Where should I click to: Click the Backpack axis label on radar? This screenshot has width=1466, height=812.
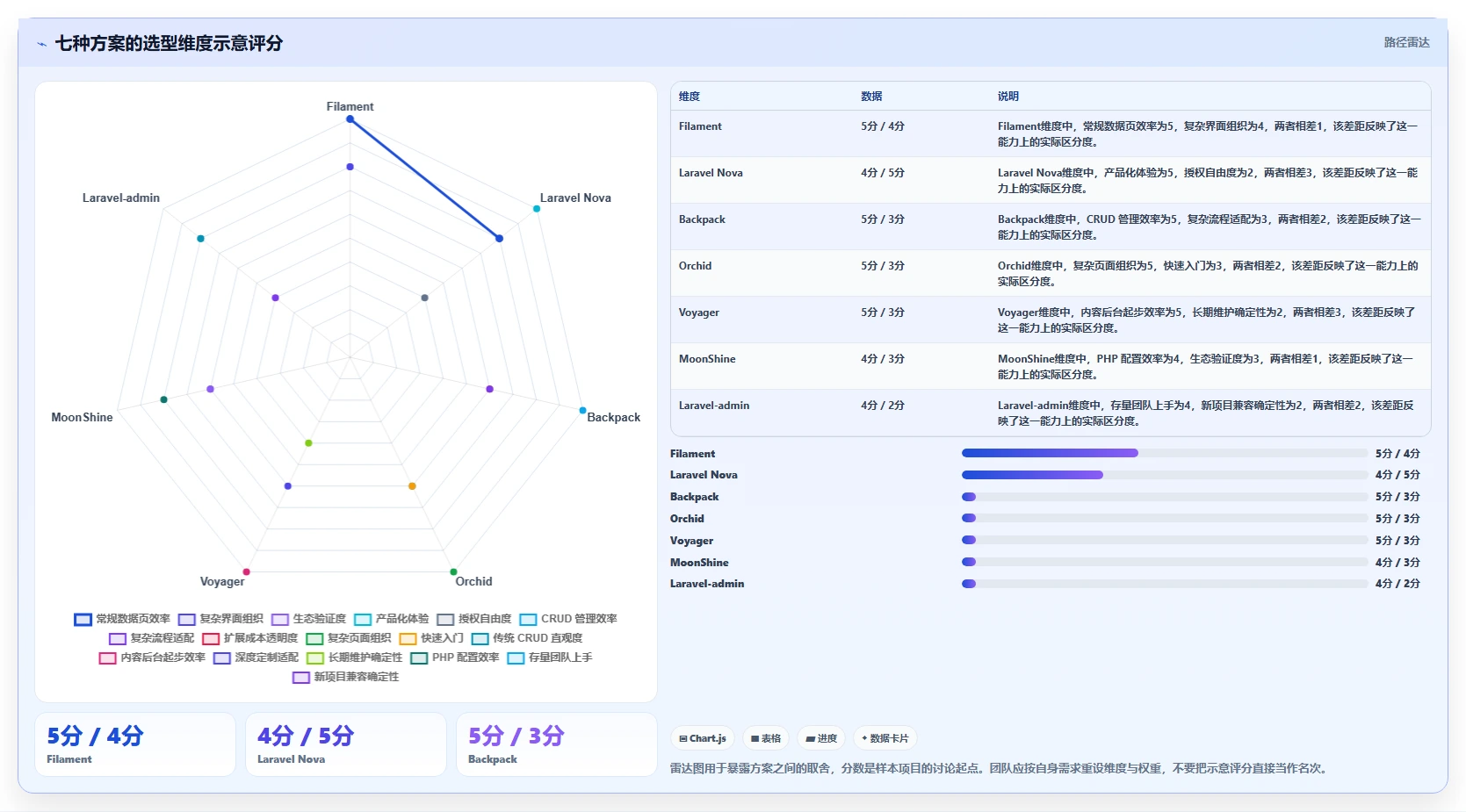pyautogui.click(x=613, y=418)
